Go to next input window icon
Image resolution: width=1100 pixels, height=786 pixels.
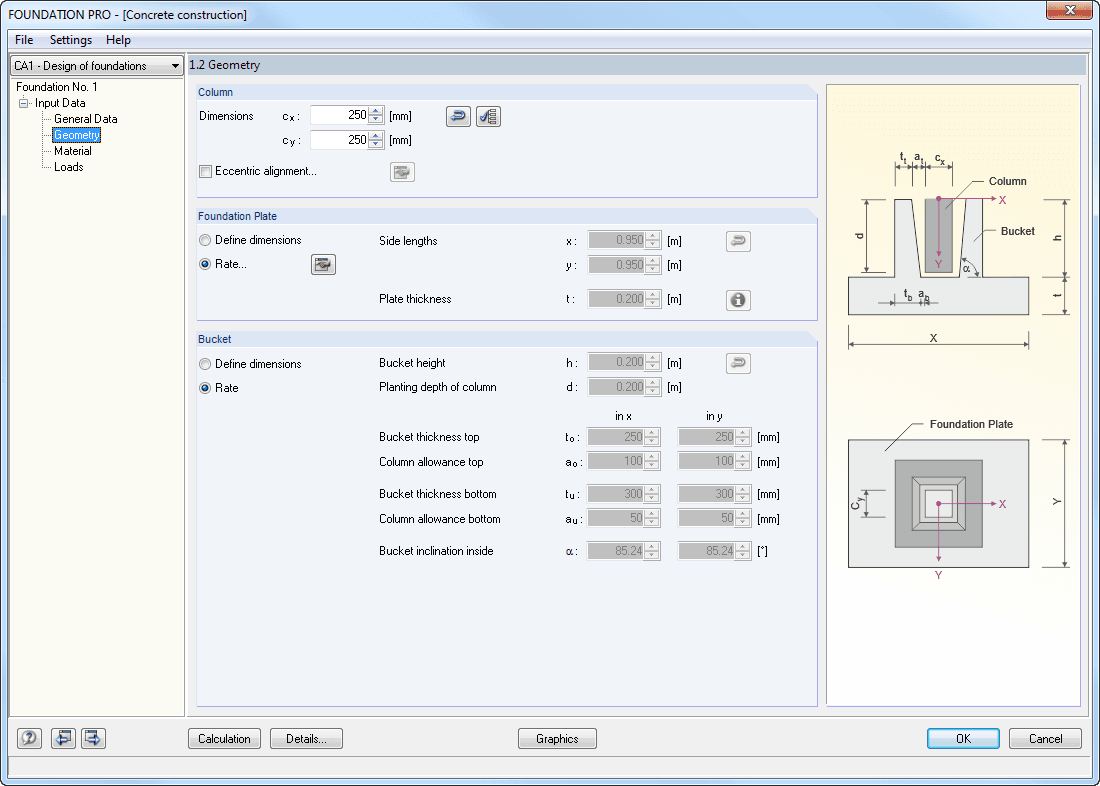(93, 738)
